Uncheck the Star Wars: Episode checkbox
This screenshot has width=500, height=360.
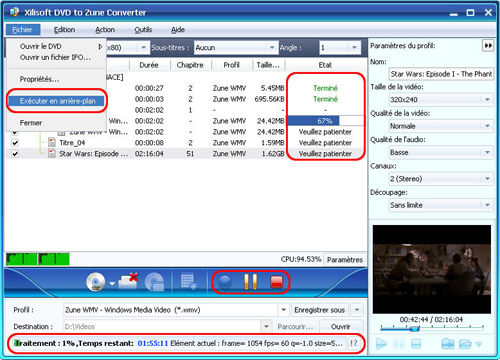coord(15,154)
